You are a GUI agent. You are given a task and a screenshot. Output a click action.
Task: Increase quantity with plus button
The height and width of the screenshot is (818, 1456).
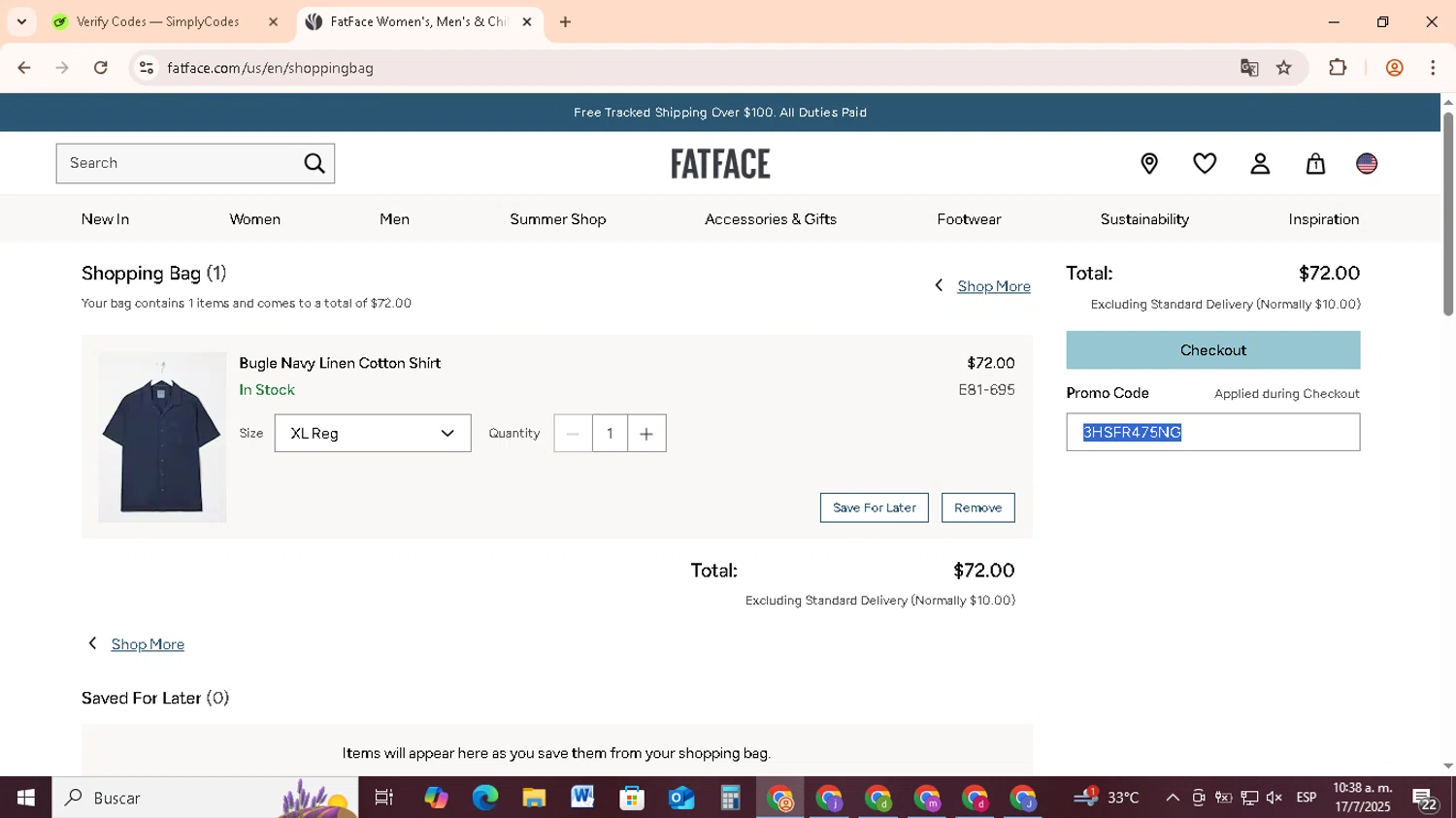[x=646, y=433]
